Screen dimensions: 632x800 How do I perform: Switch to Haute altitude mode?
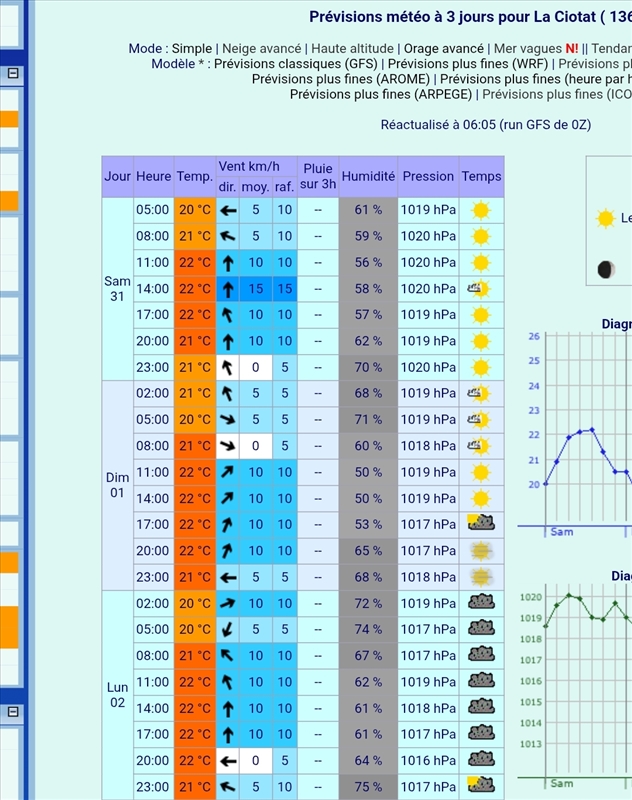[352, 48]
